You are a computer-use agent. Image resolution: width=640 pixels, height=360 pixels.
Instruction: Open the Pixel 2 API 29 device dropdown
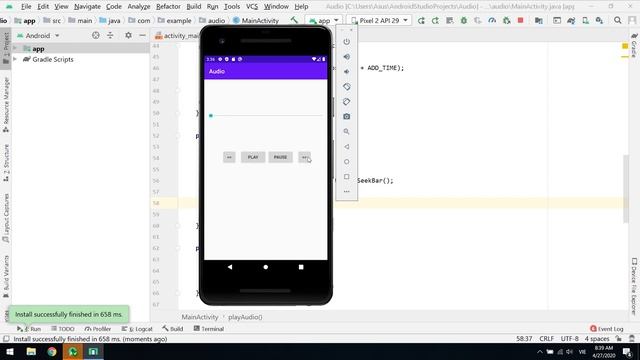click(379, 20)
